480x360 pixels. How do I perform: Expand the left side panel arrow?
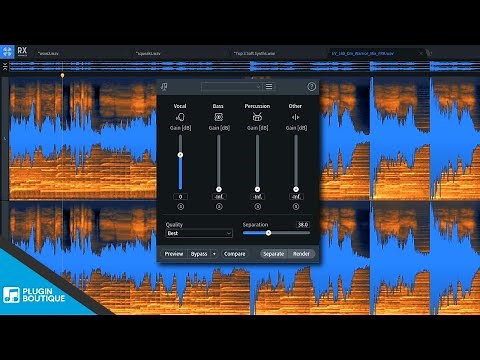[5, 138]
